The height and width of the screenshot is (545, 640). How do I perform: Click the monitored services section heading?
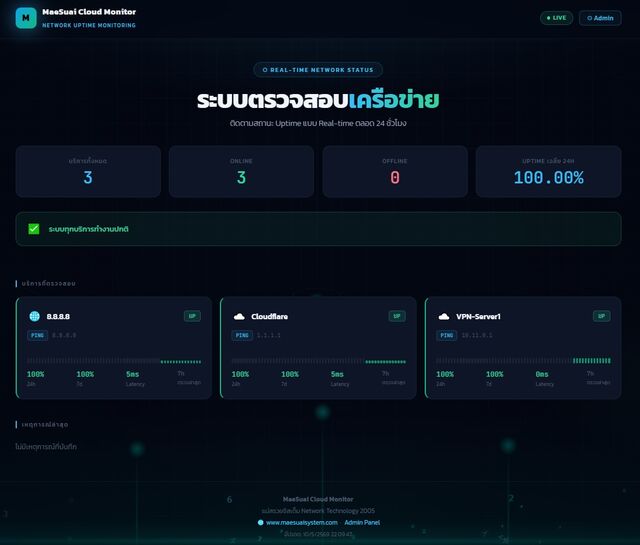click(x=49, y=283)
